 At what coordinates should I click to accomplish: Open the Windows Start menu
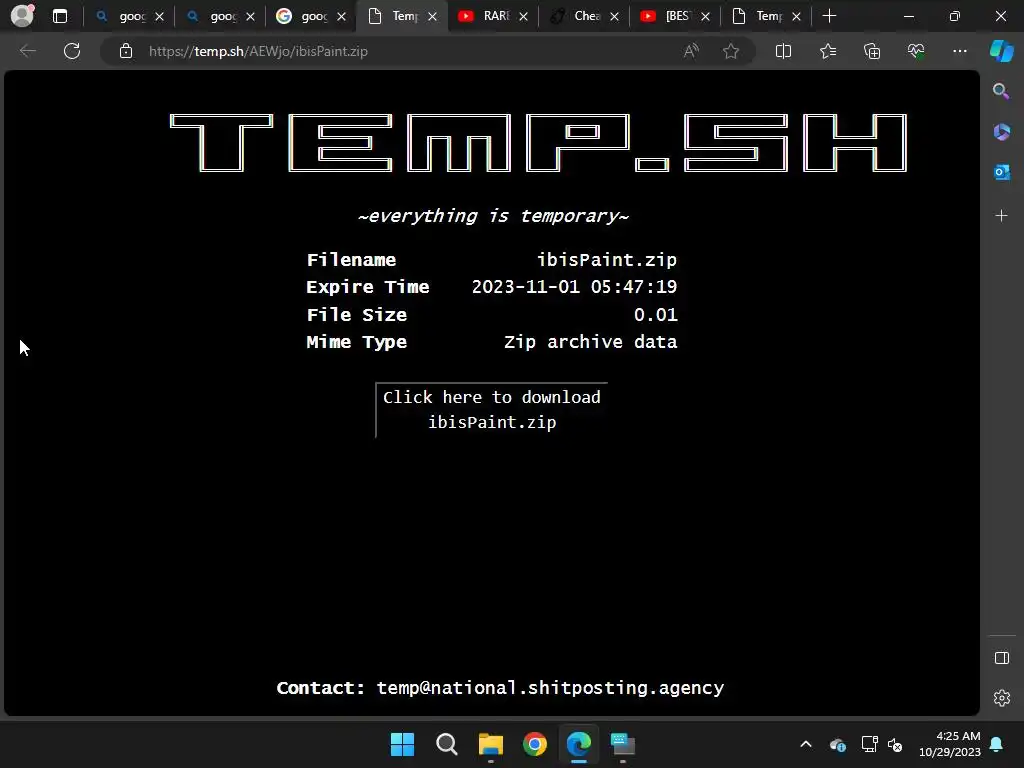pos(402,744)
